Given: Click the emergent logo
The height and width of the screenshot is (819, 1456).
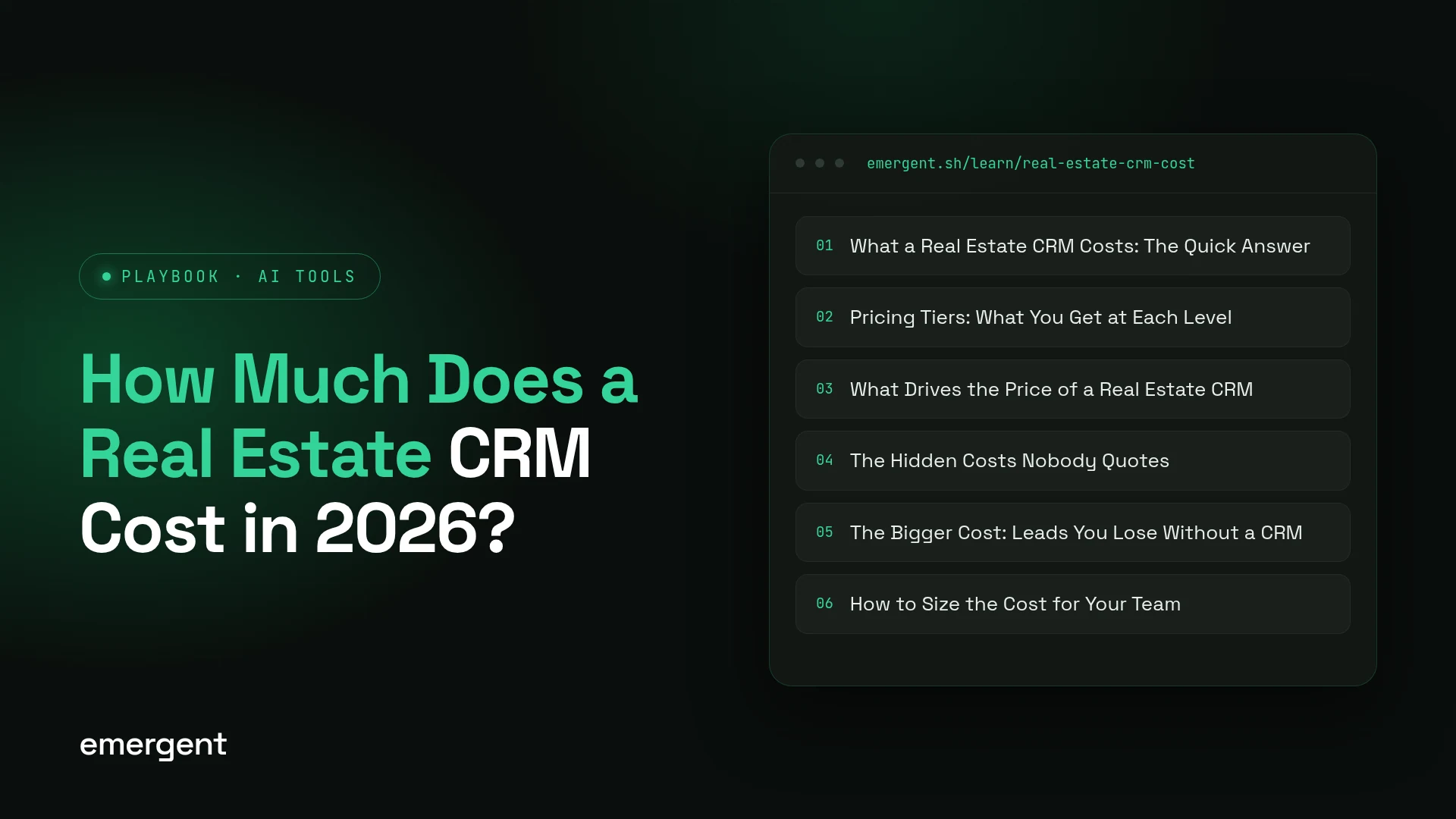Looking at the screenshot, I should 153,745.
